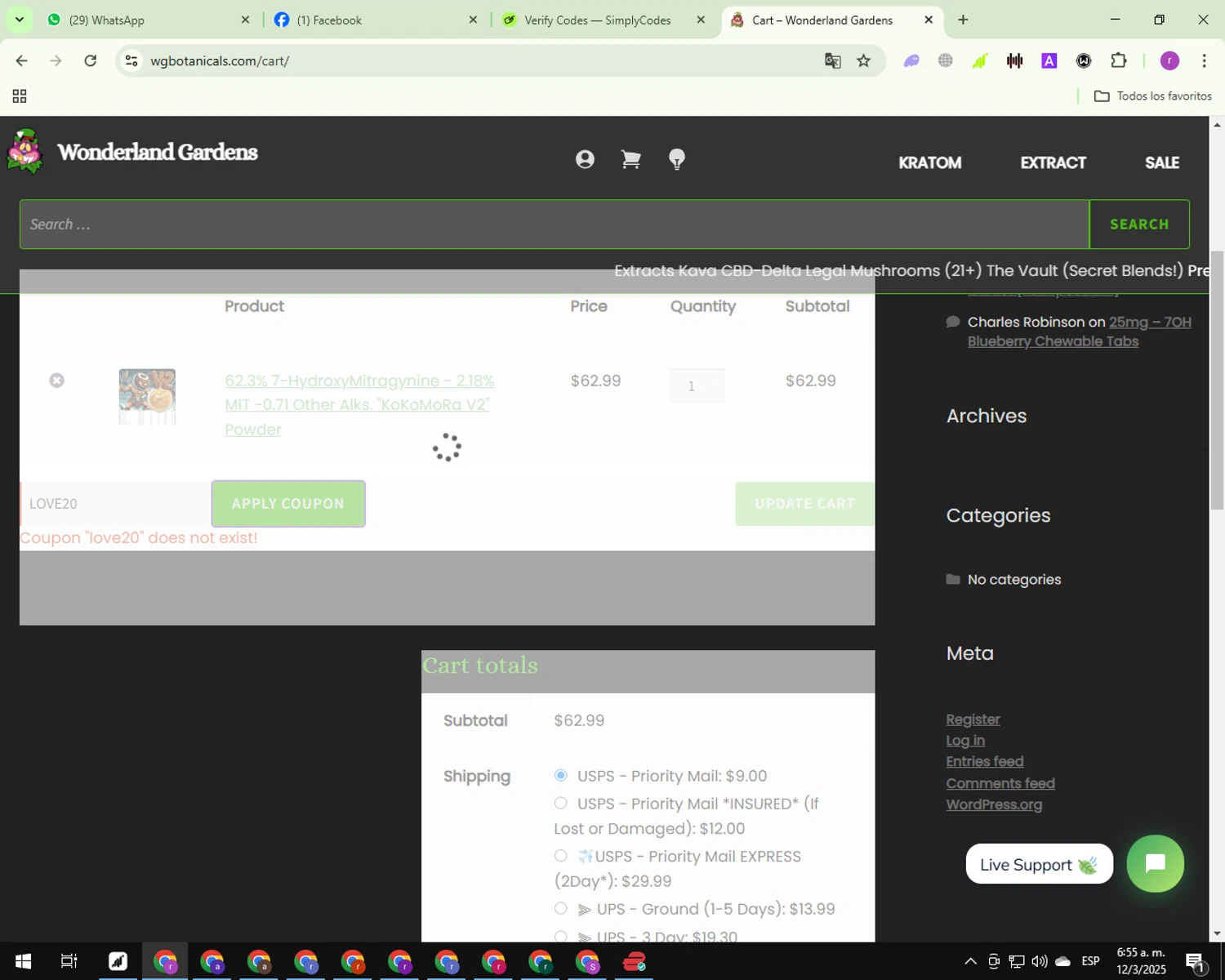The image size is (1225, 980).
Task: Open Windows Start menu
Action: tap(23, 961)
